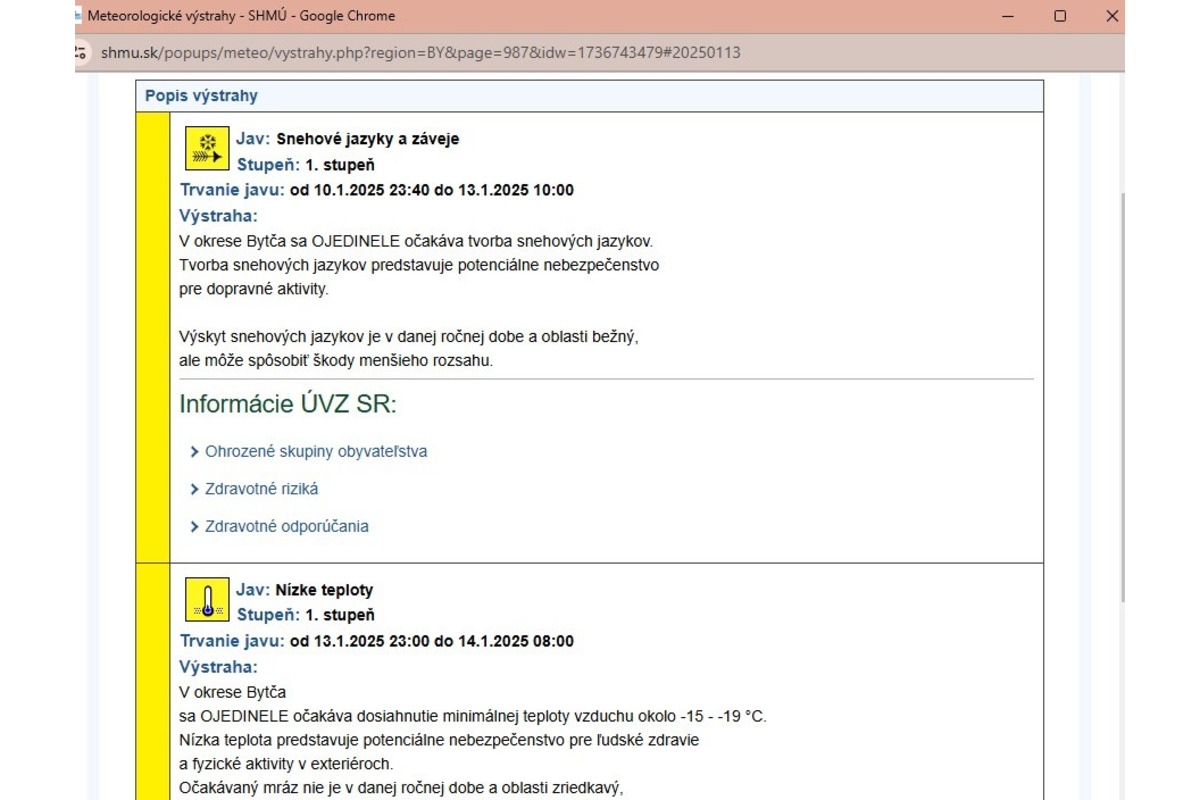Maximize the Chrome popup window
The image size is (1200, 800).
pos(1060,16)
